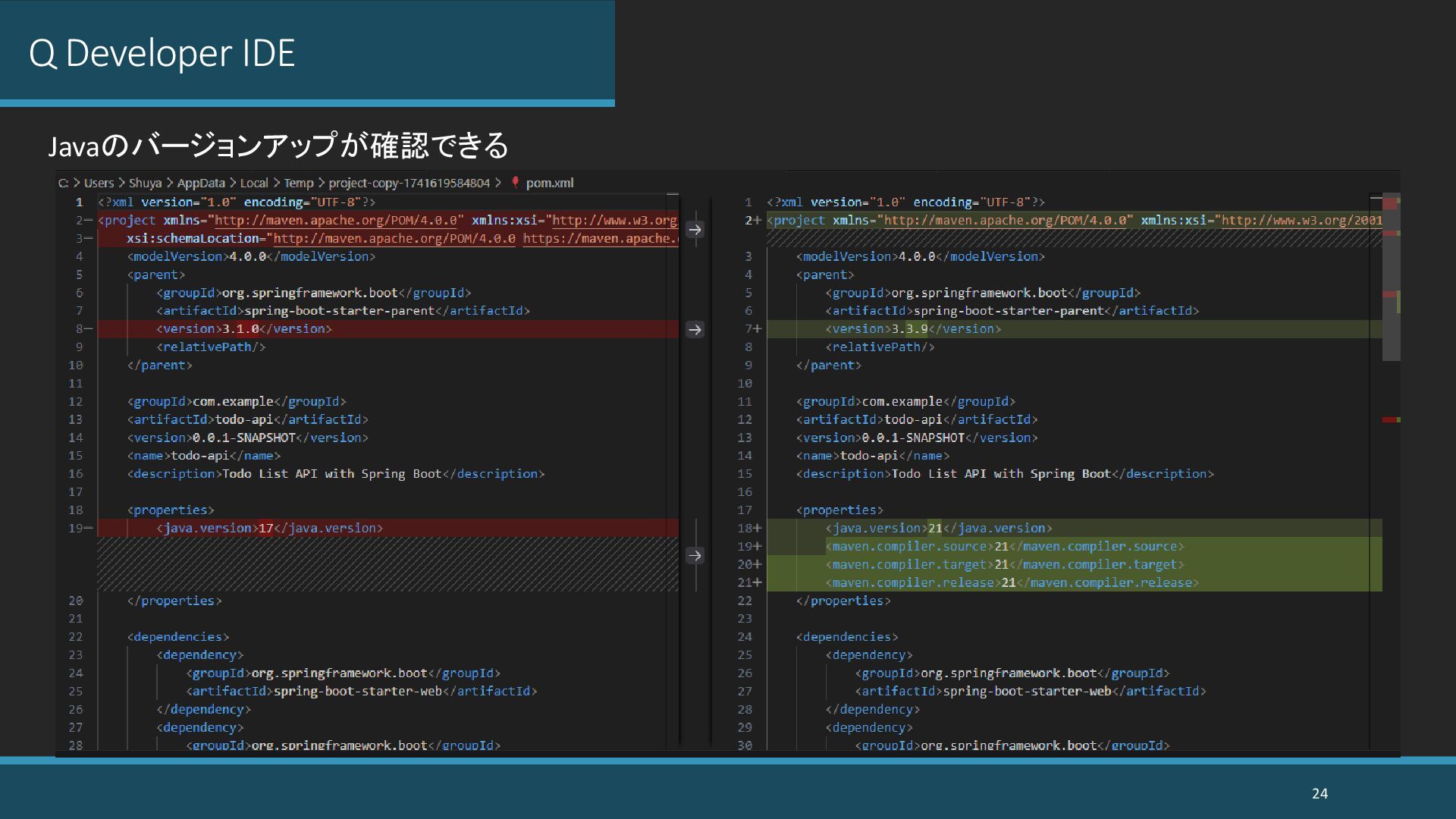This screenshot has height=819, width=1456.
Task: Click the Local breadcrumb segment
Action: coord(254,183)
